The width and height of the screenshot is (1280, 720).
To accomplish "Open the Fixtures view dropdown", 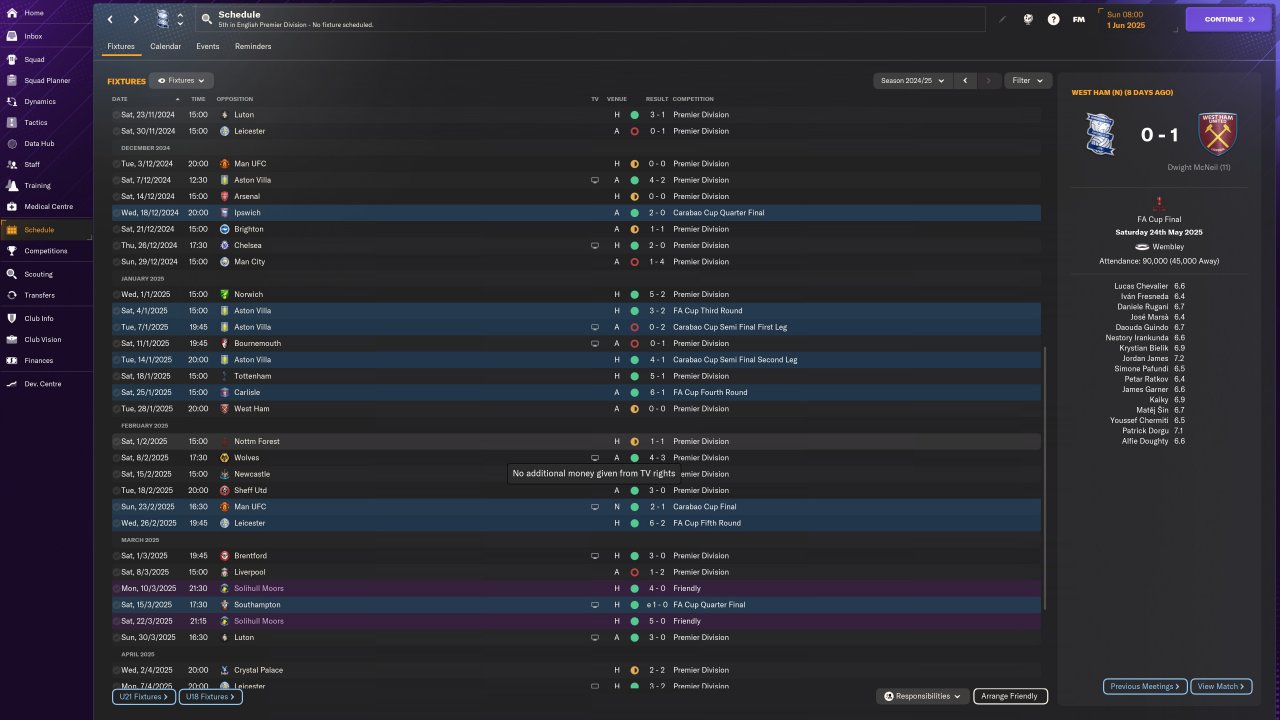I will pyautogui.click(x=182, y=80).
